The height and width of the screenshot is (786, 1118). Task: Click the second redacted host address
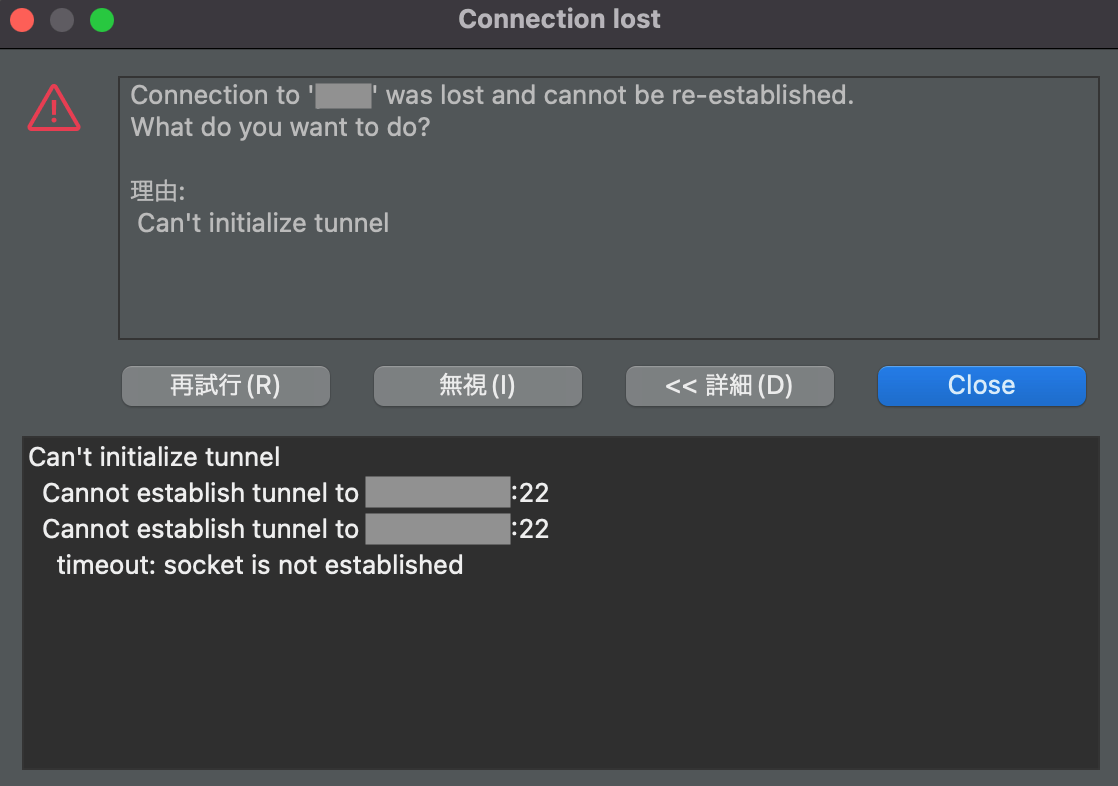(x=438, y=529)
